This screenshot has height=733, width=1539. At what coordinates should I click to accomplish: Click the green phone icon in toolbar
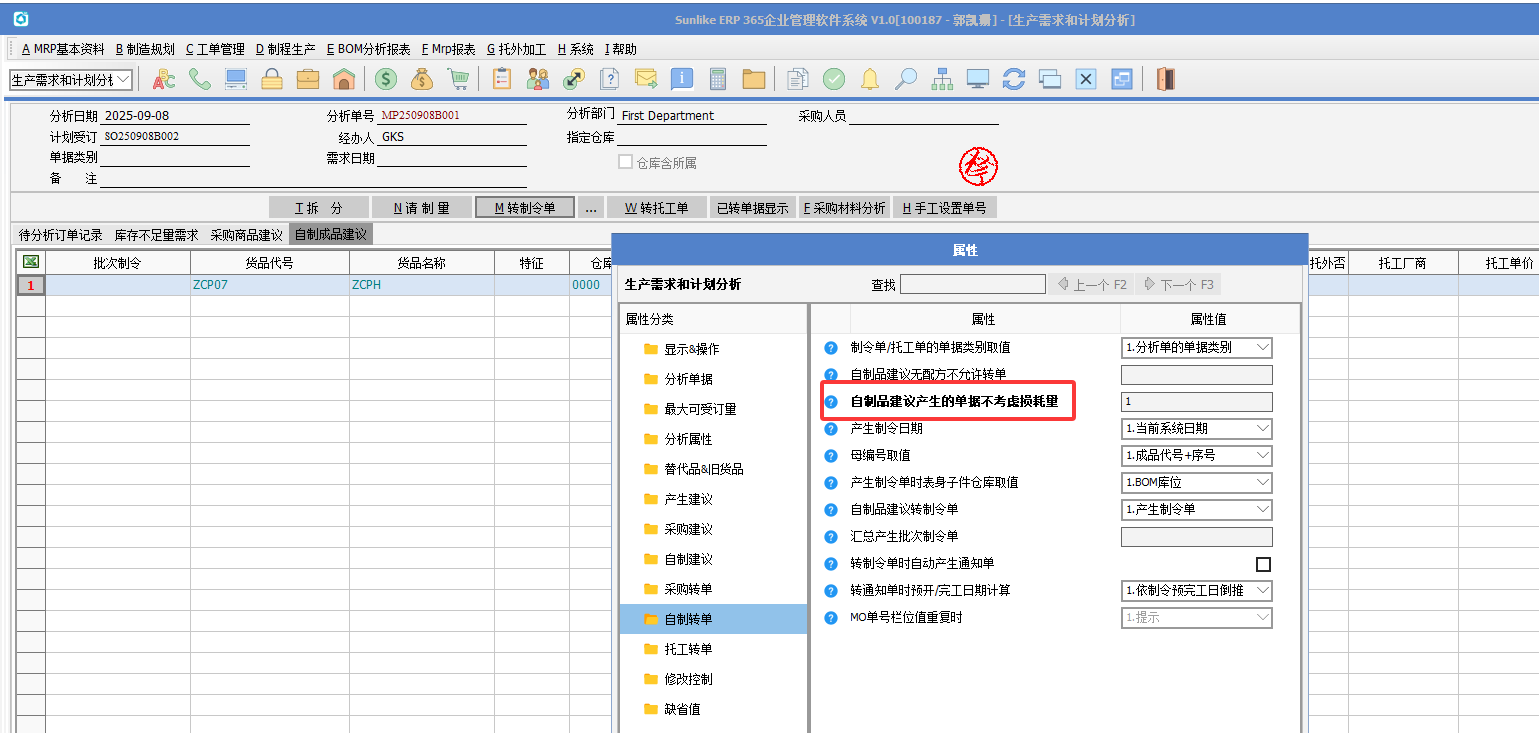point(200,79)
